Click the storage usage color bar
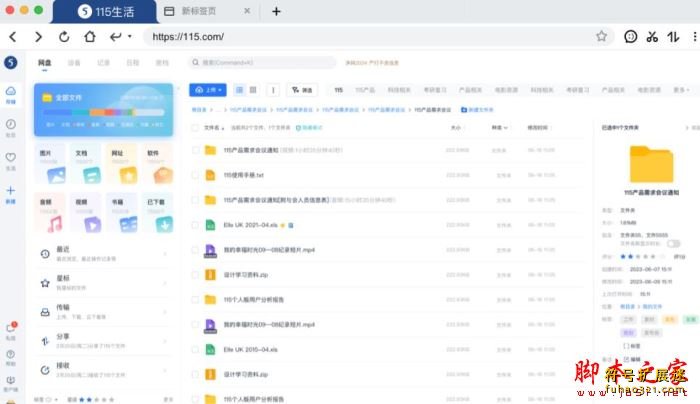 pyautogui.click(x=104, y=112)
